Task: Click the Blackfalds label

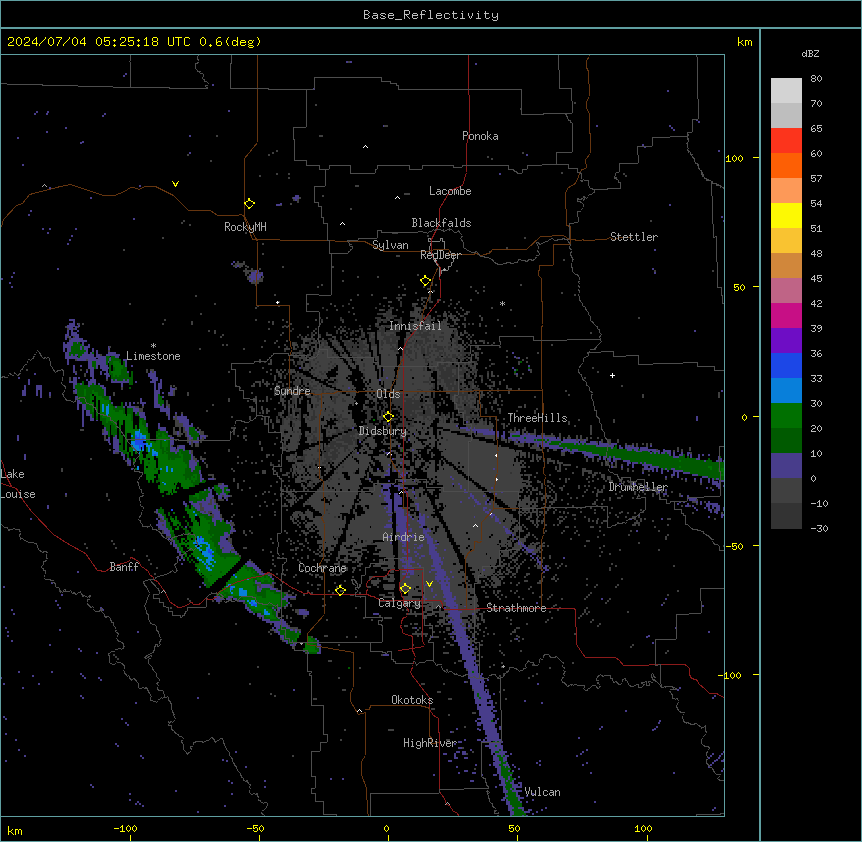Action: (441, 223)
